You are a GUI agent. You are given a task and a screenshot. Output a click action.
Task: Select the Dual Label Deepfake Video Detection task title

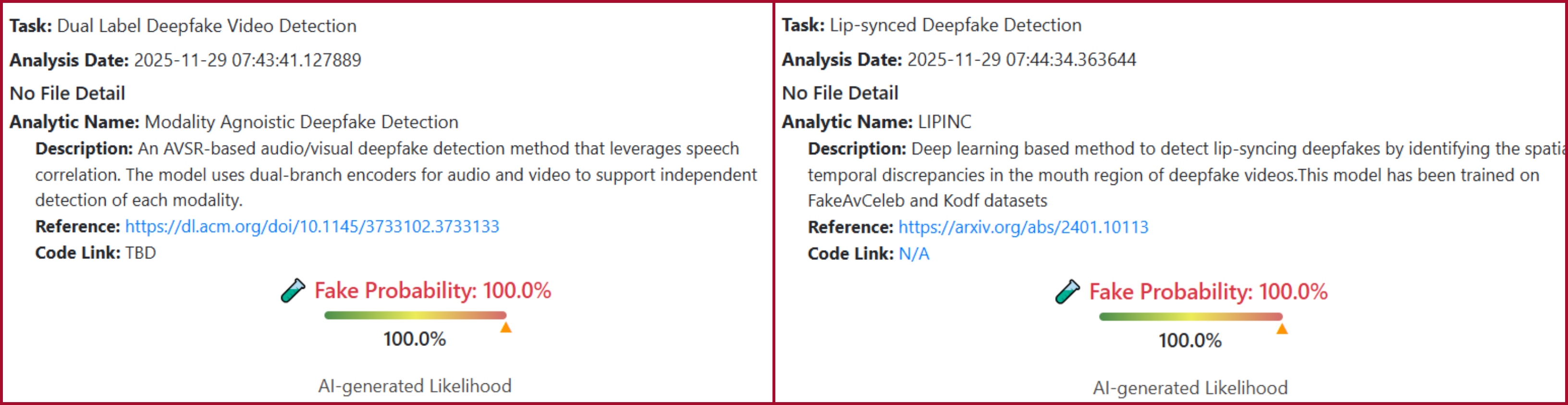pos(207,26)
